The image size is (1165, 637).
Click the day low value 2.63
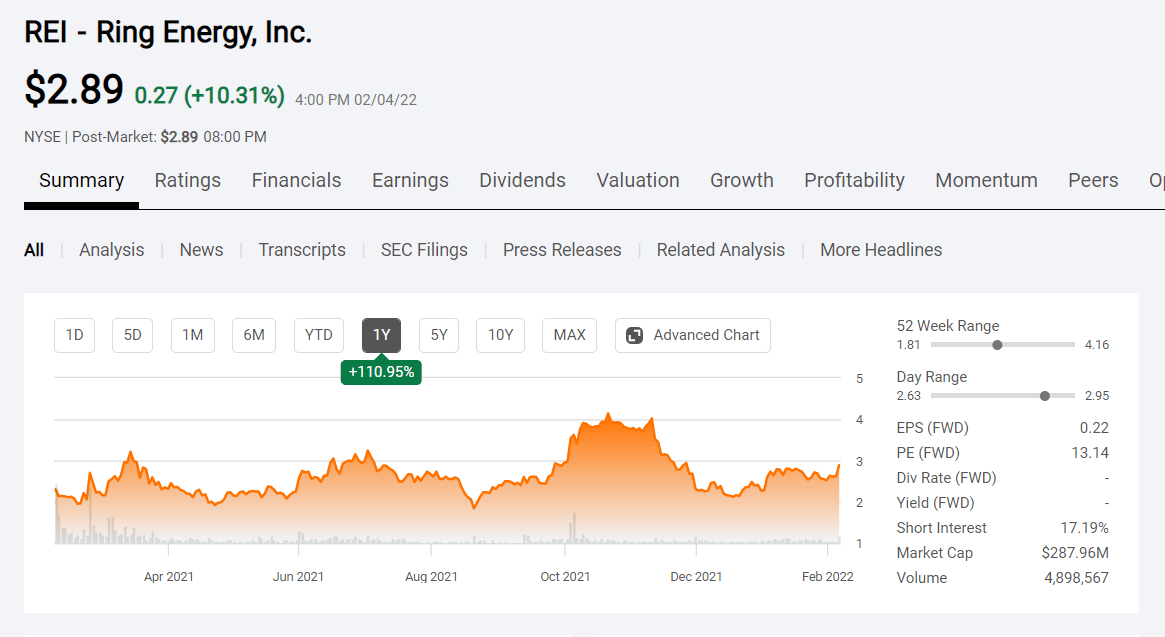coord(908,396)
